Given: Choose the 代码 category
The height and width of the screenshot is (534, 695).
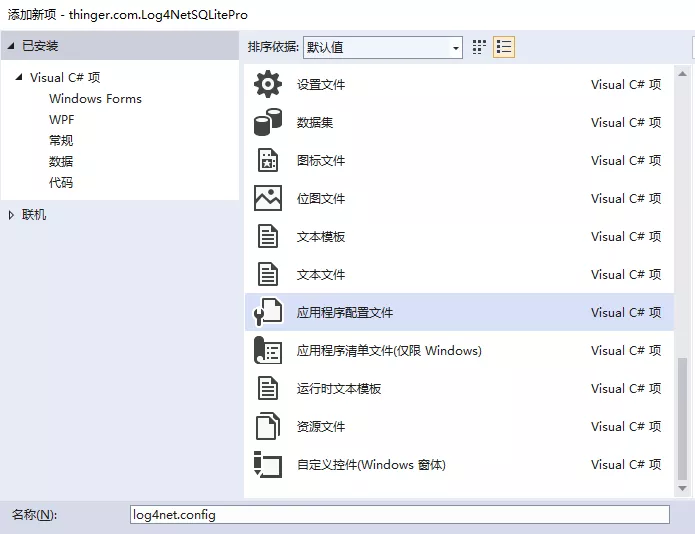Looking at the screenshot, I should (x=61, y=183).
